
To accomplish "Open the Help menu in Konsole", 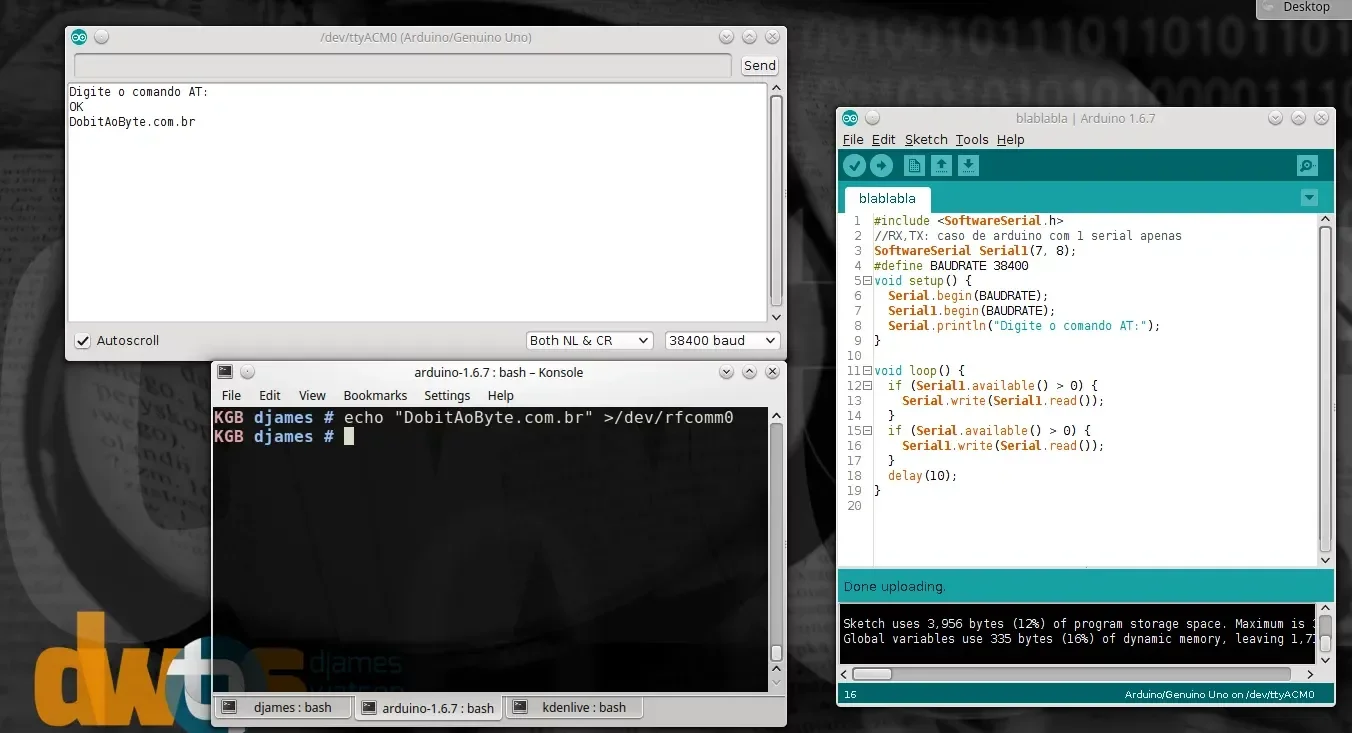I will click(501, 396).
